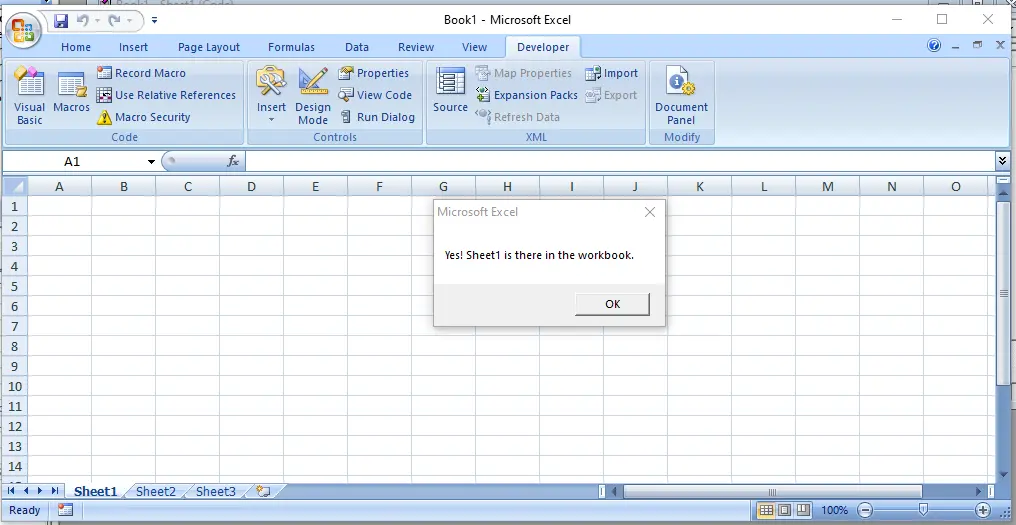The width and height of the screenshot is (1016, 525).
Task: Open the Undo history dropdown arrow
Action: 97,21
